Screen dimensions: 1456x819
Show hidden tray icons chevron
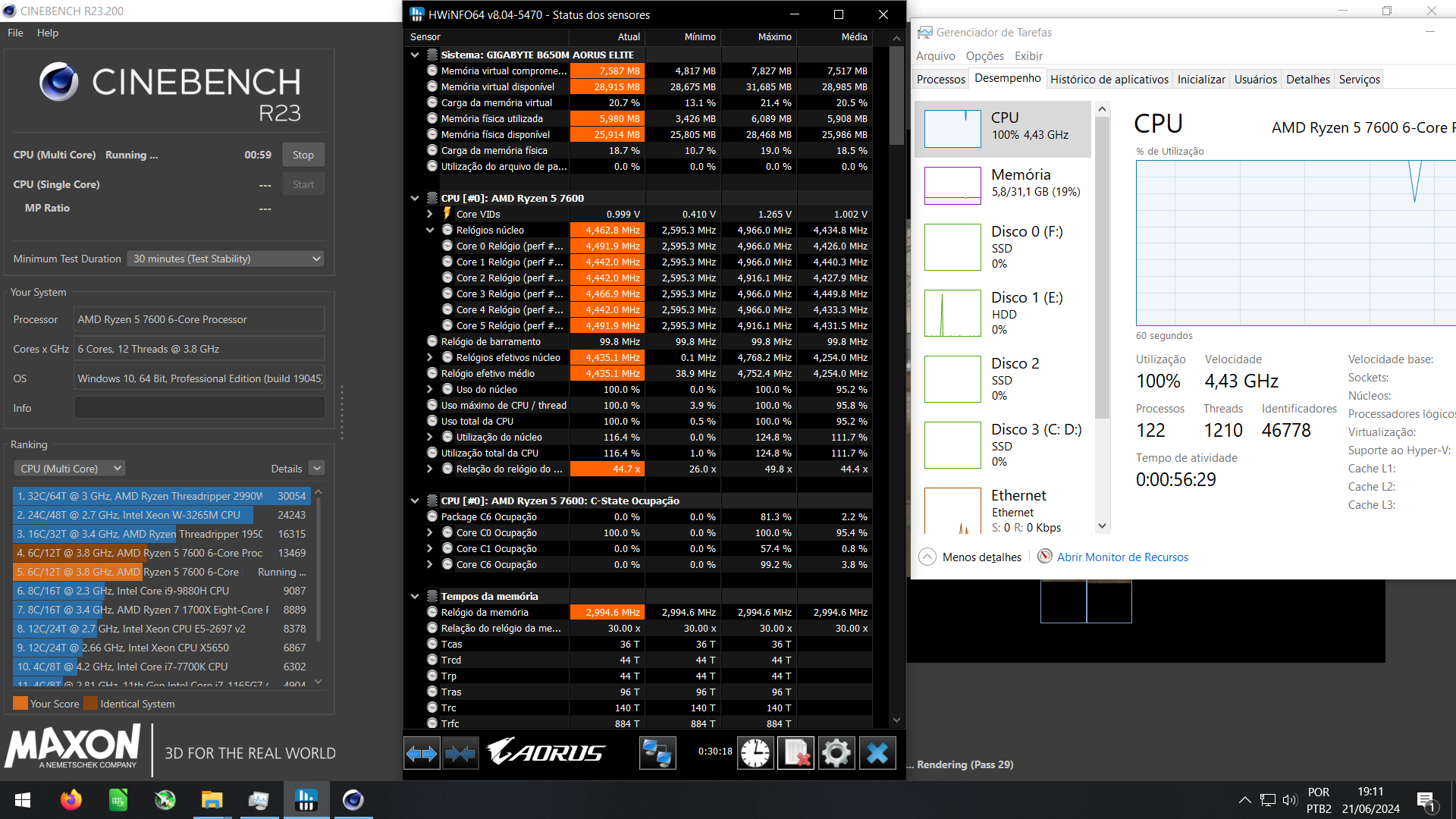1245,800
